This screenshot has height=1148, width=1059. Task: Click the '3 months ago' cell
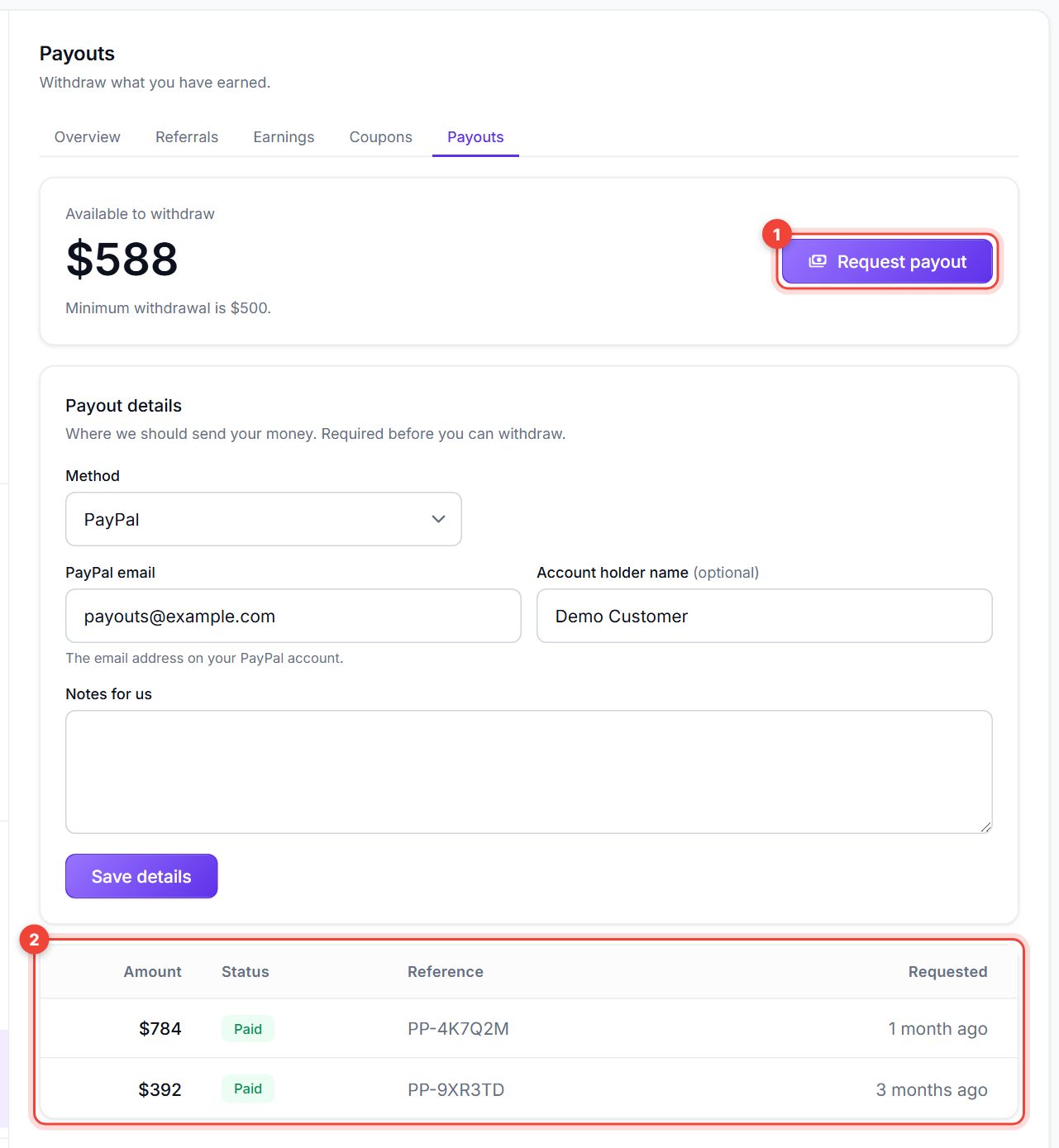pos(932,1090)
